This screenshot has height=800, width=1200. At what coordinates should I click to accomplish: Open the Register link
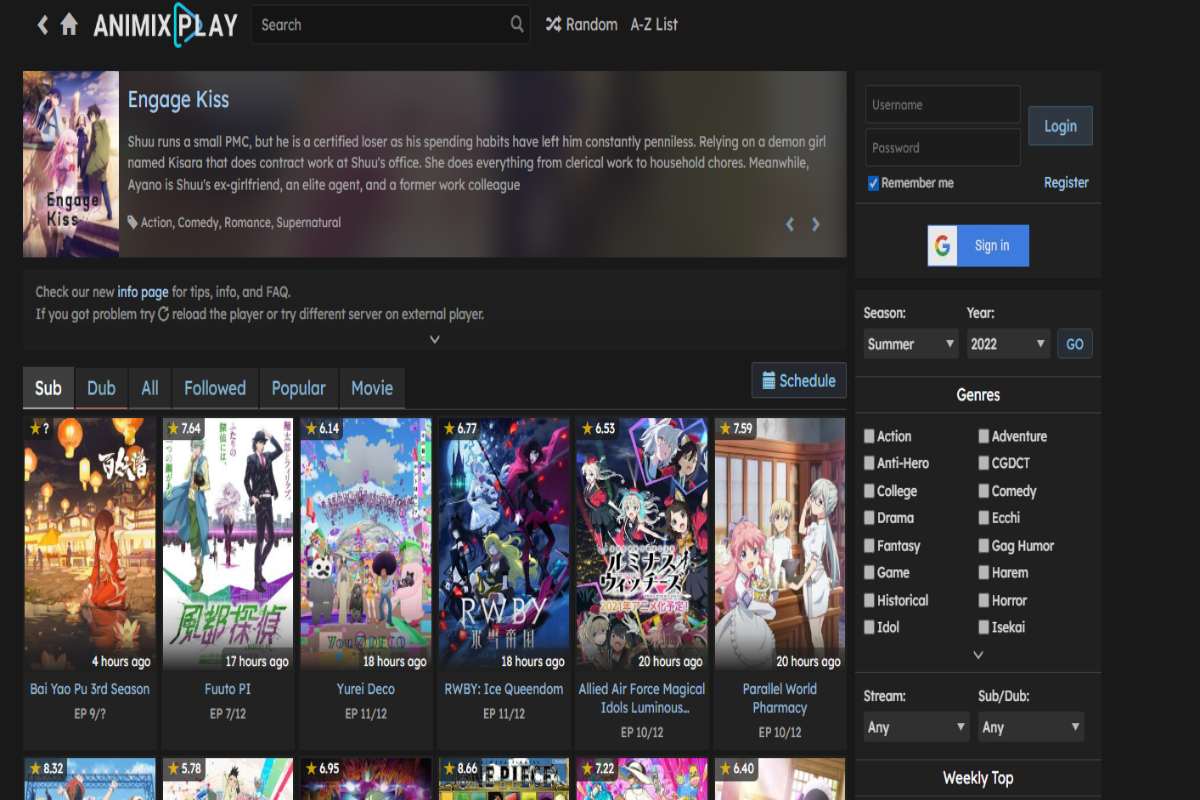click(1066, 183)
